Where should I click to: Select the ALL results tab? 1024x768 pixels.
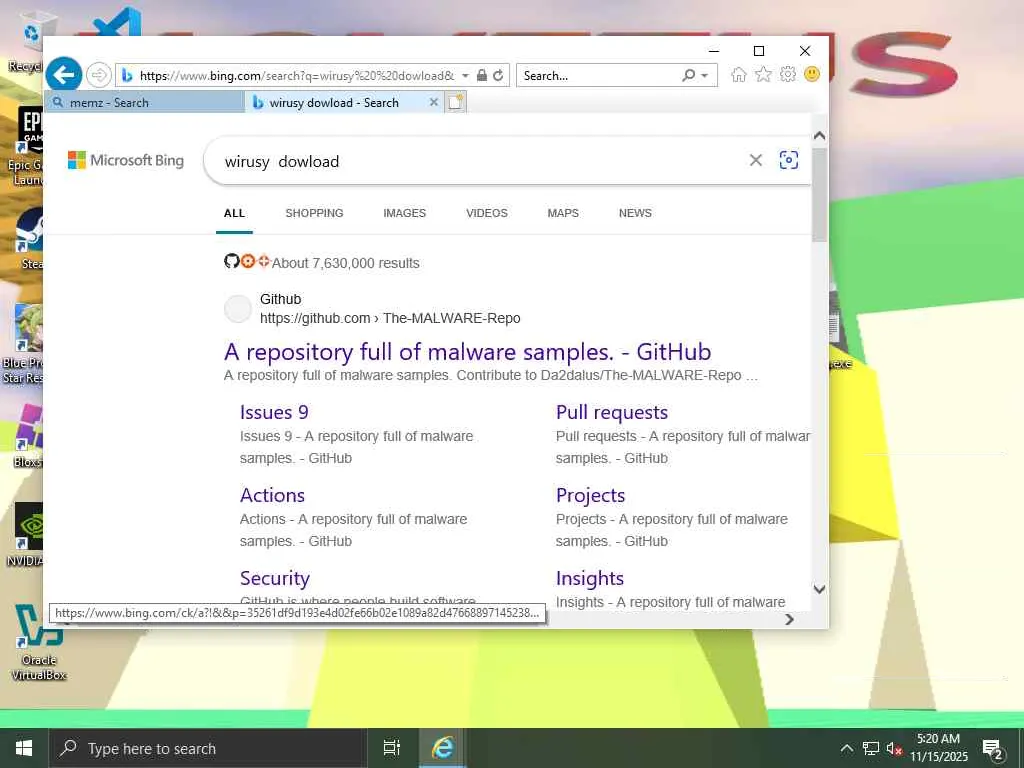[234, 213]
